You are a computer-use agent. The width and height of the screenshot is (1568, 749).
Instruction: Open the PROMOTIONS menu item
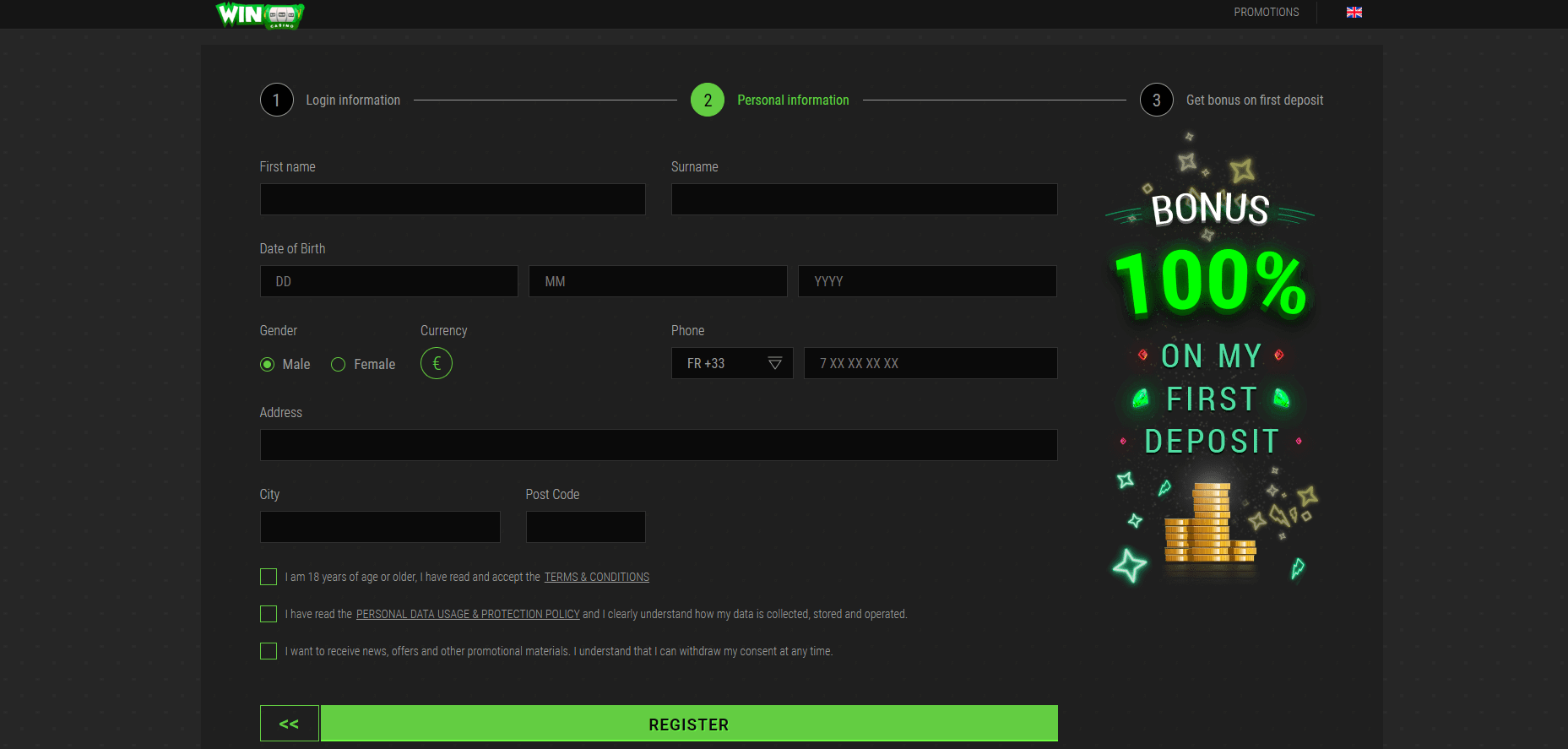point(1266,12)
